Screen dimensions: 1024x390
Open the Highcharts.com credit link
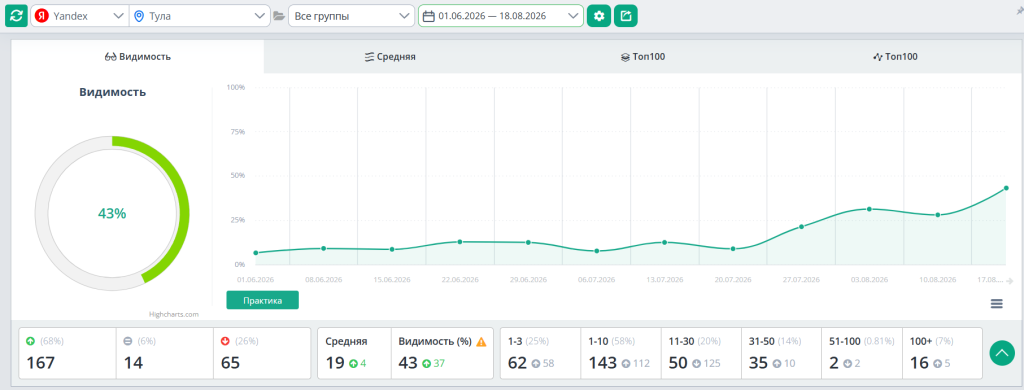click(173, 314)
